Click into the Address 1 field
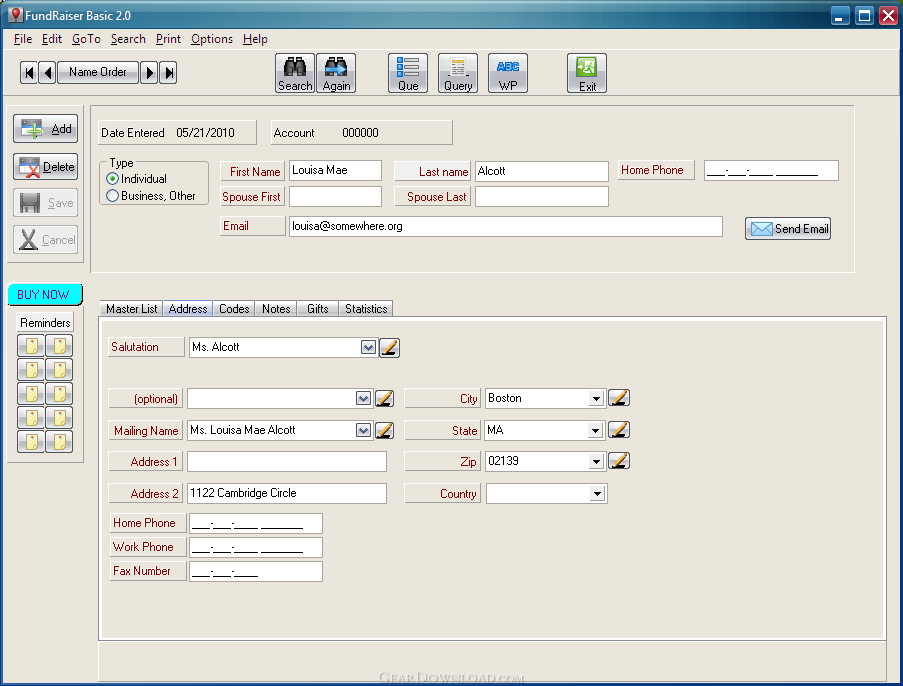 [287, 462]
